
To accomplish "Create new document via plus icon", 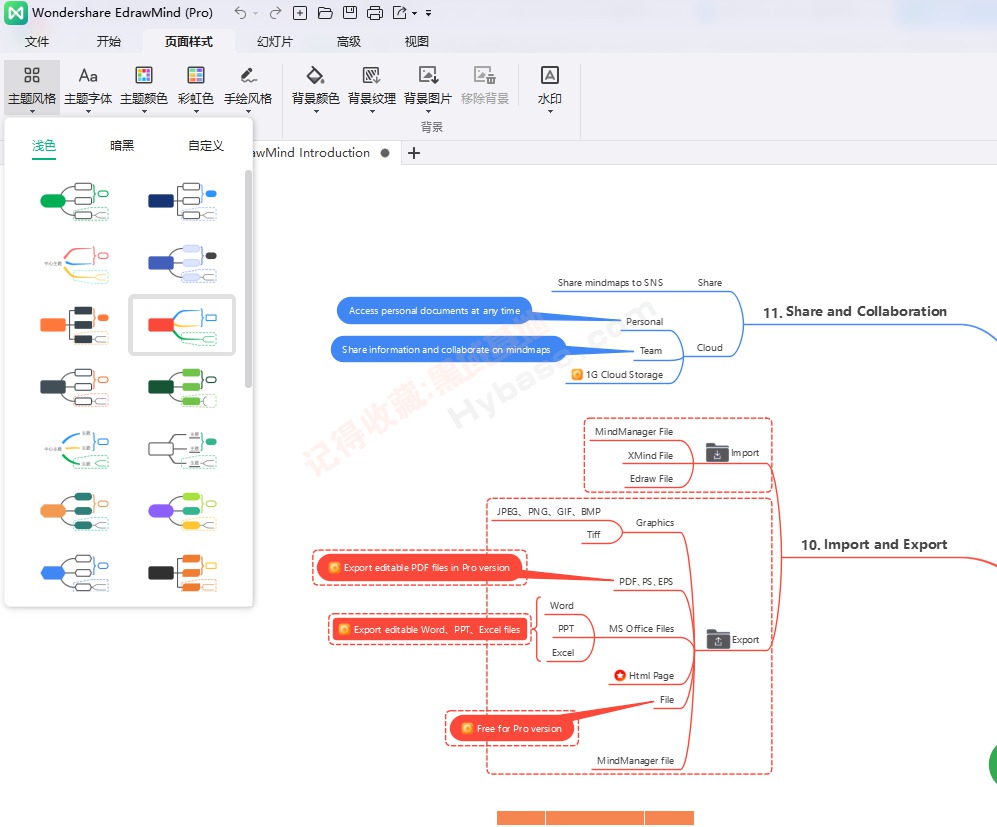I will (x=300, y=13).
